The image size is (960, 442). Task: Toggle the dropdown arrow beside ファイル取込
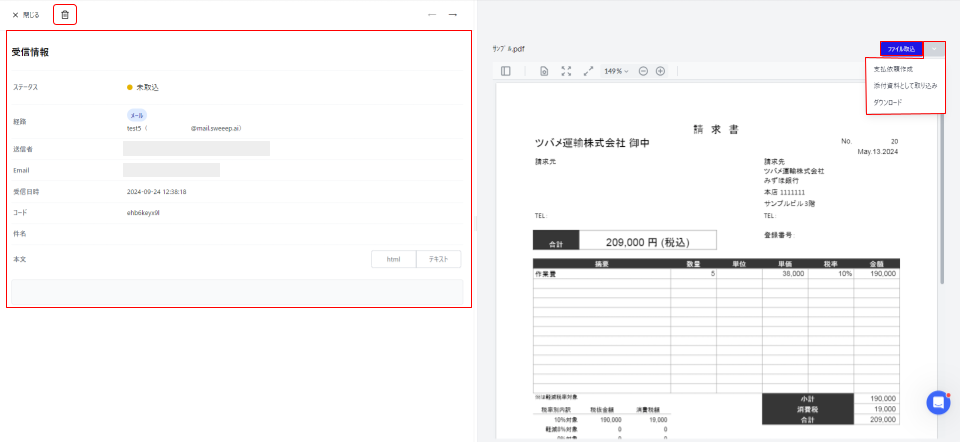[x=934, y=49]
